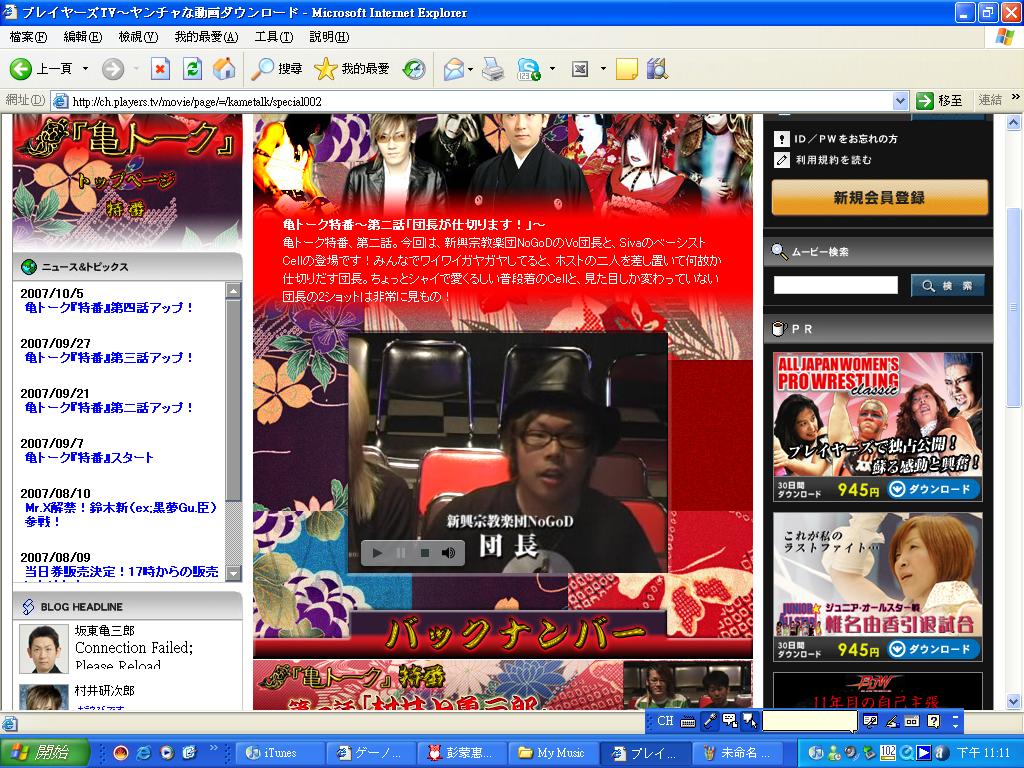
Task: Open the 椎名由香引退試合 ad banner
Action: 878,586
